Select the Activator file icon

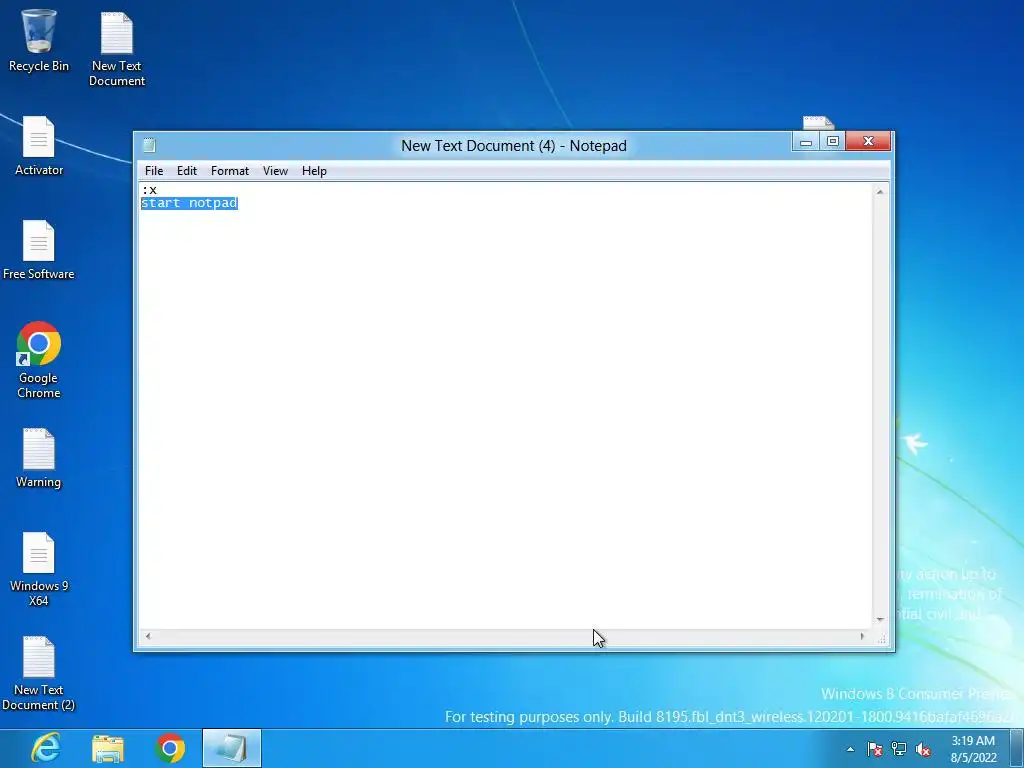(39, 146)
